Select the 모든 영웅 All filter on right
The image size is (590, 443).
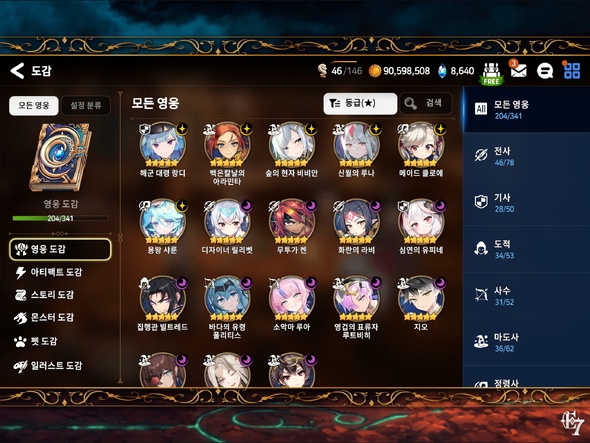click(x=527, y=110)
